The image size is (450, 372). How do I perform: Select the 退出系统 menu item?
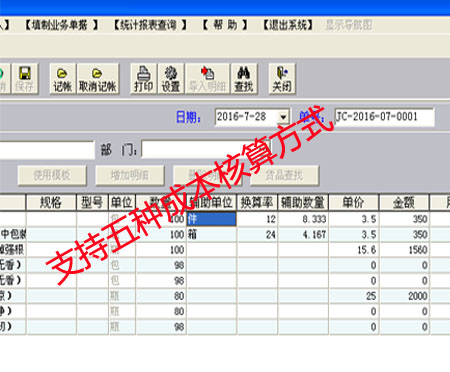pyautogui.click(x=288, y=25)
